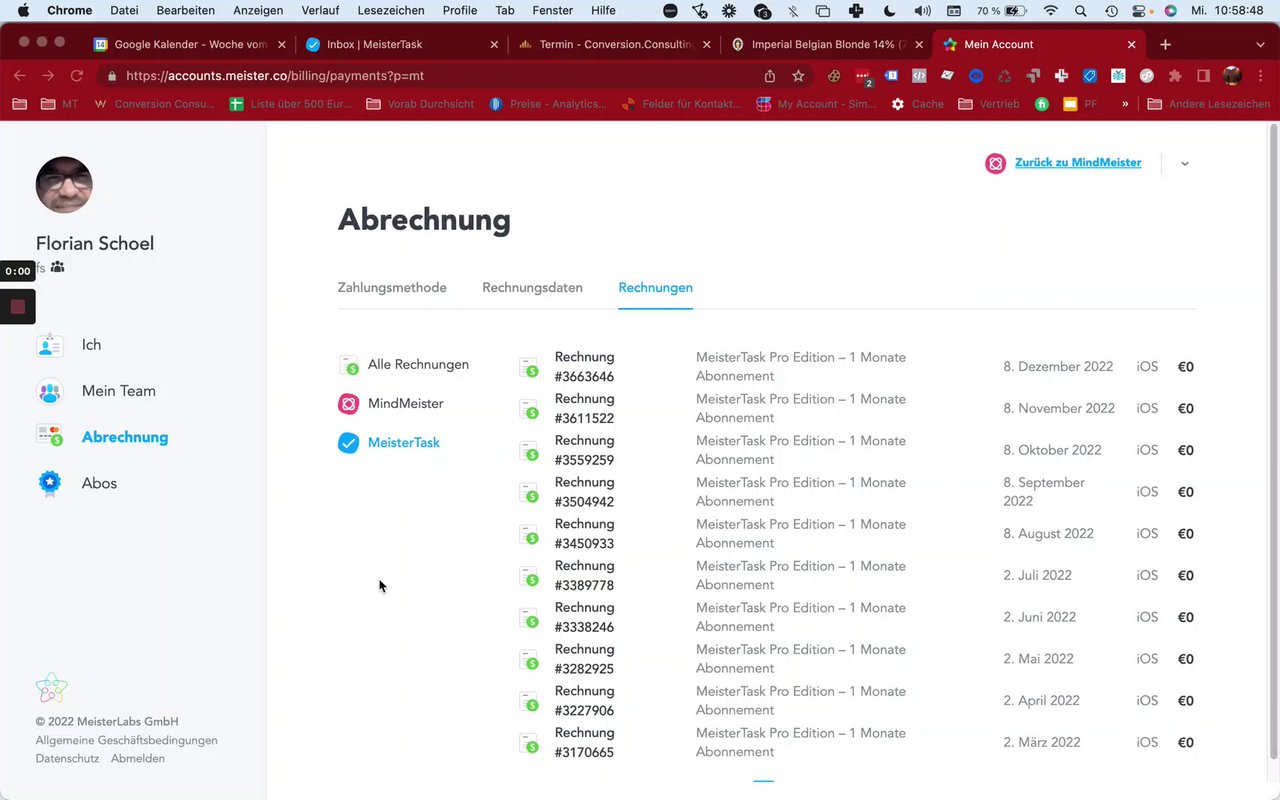The image size is (1280, 800).
Task: Click the team members icon under the name
Action: [x=58, y=267]
